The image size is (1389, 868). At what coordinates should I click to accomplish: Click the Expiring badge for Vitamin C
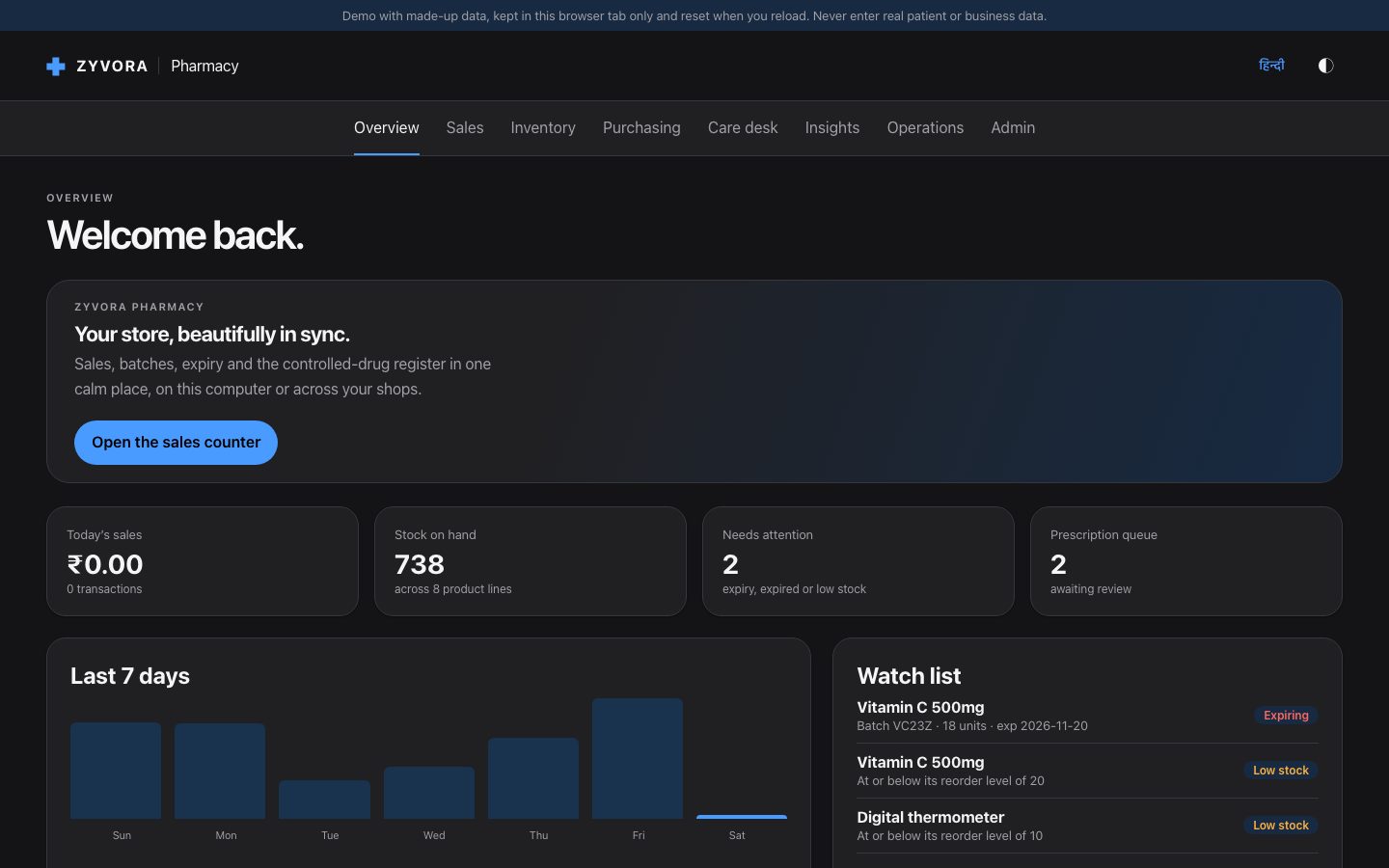click(1286, 716)
